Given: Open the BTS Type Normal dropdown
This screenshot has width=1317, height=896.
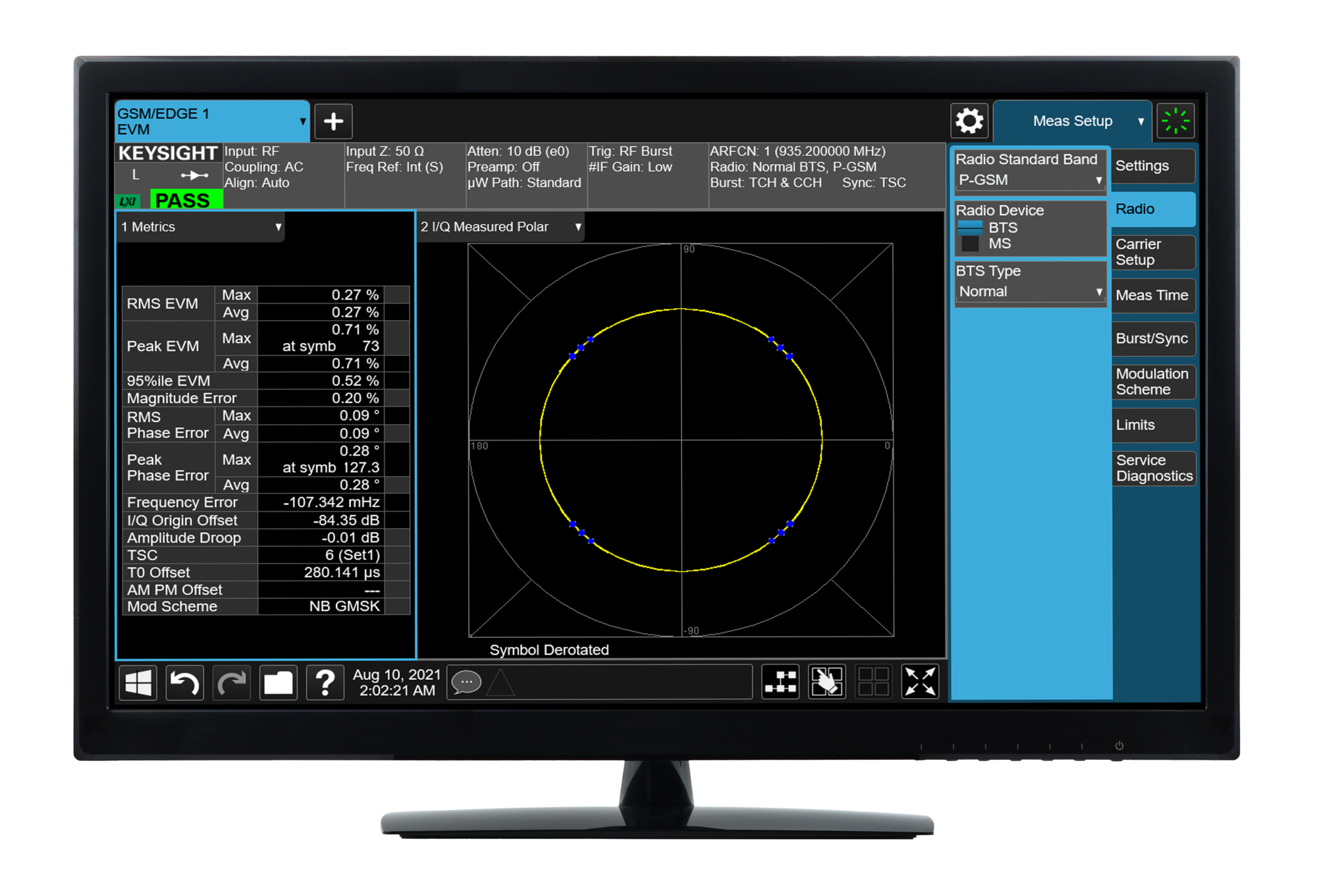Looking at the screenshot, I should 1030,292.
